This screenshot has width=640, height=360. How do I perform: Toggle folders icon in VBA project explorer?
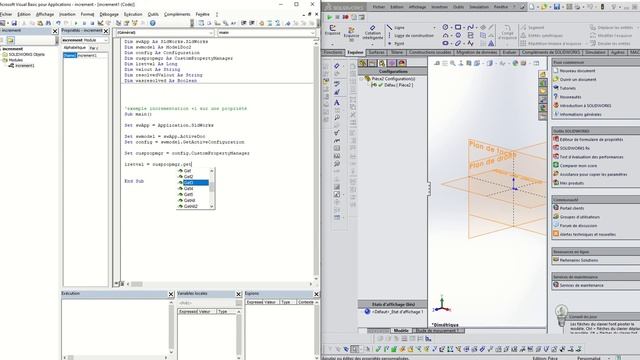[11, 40]
